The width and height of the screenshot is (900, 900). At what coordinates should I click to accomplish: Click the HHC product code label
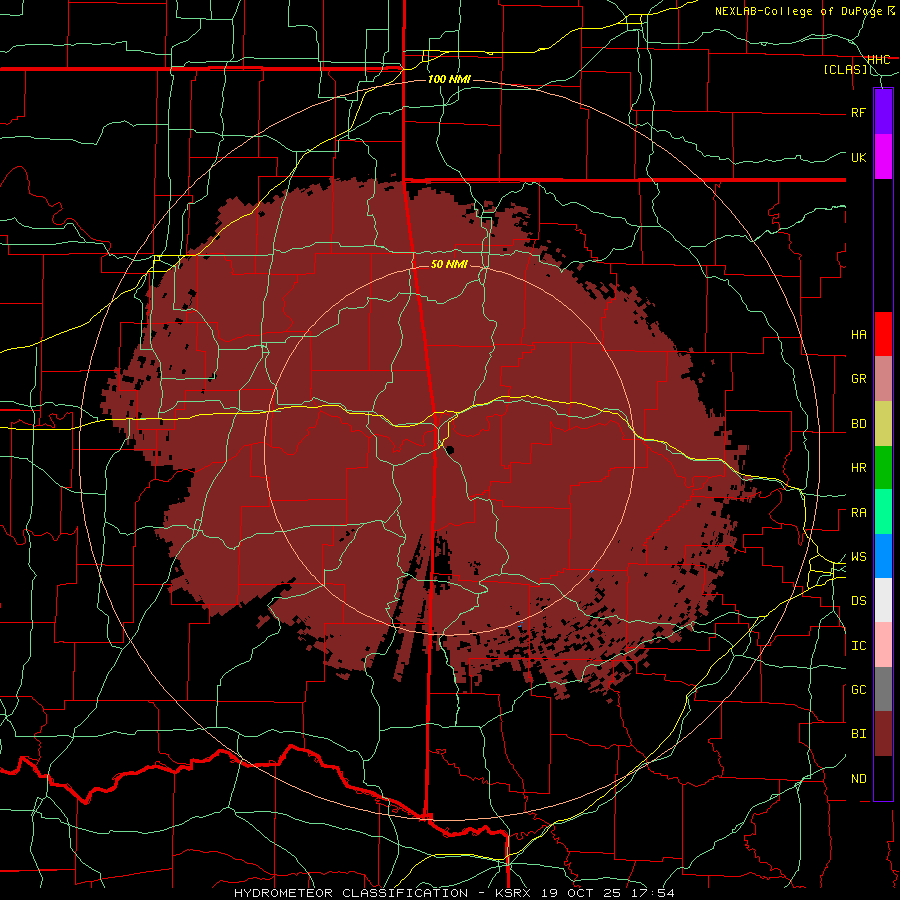(878, 60)
